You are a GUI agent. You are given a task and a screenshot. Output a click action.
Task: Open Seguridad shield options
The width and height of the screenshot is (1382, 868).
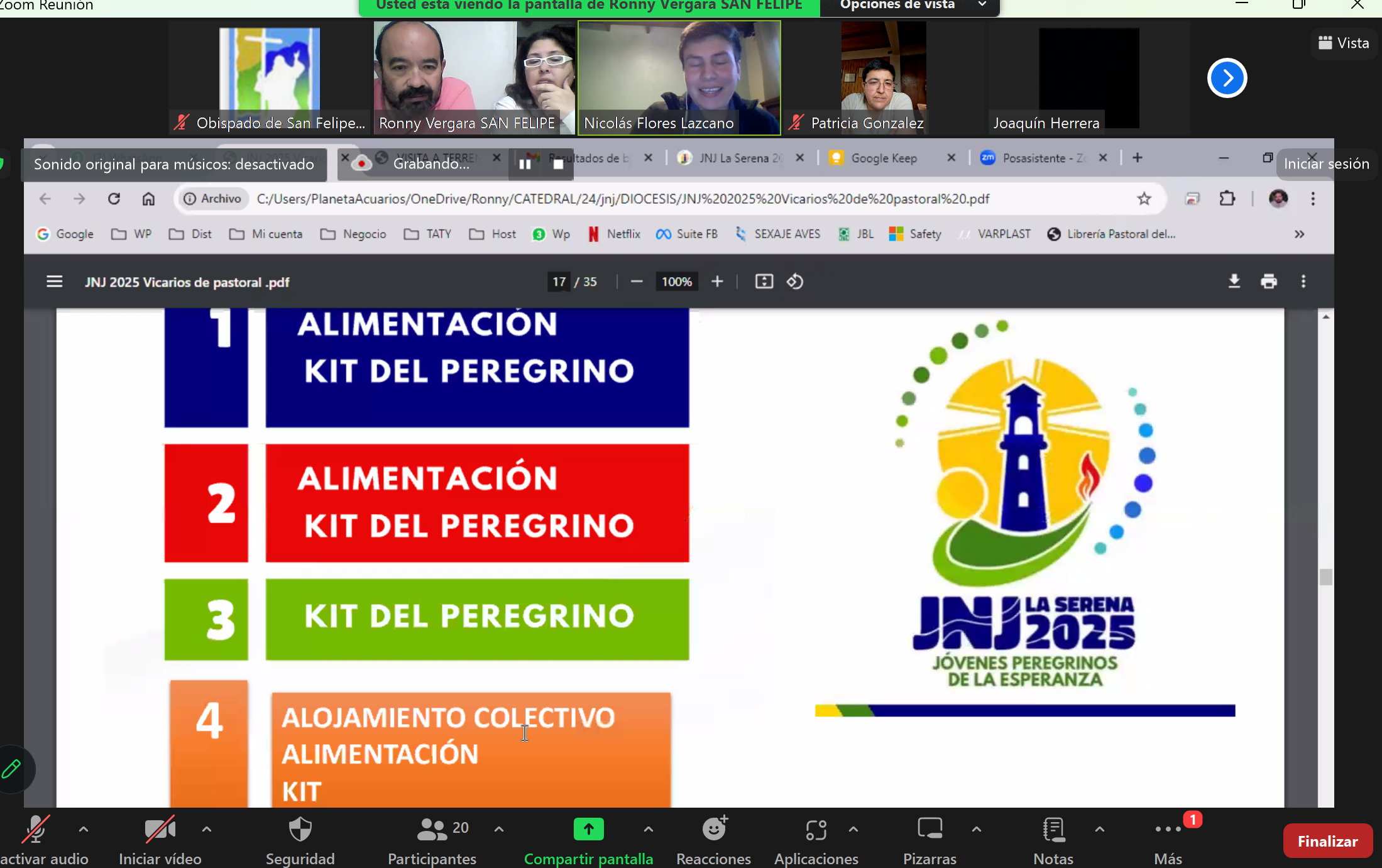pyautogui.click(x=300, y=840)
